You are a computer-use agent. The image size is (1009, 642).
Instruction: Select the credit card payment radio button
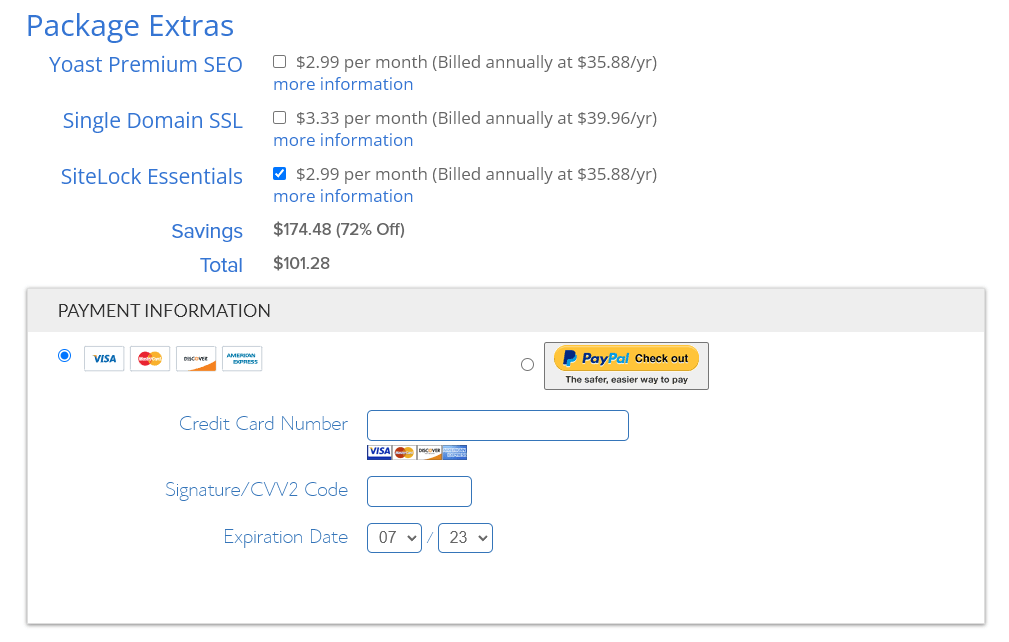(x=64, y=355)
